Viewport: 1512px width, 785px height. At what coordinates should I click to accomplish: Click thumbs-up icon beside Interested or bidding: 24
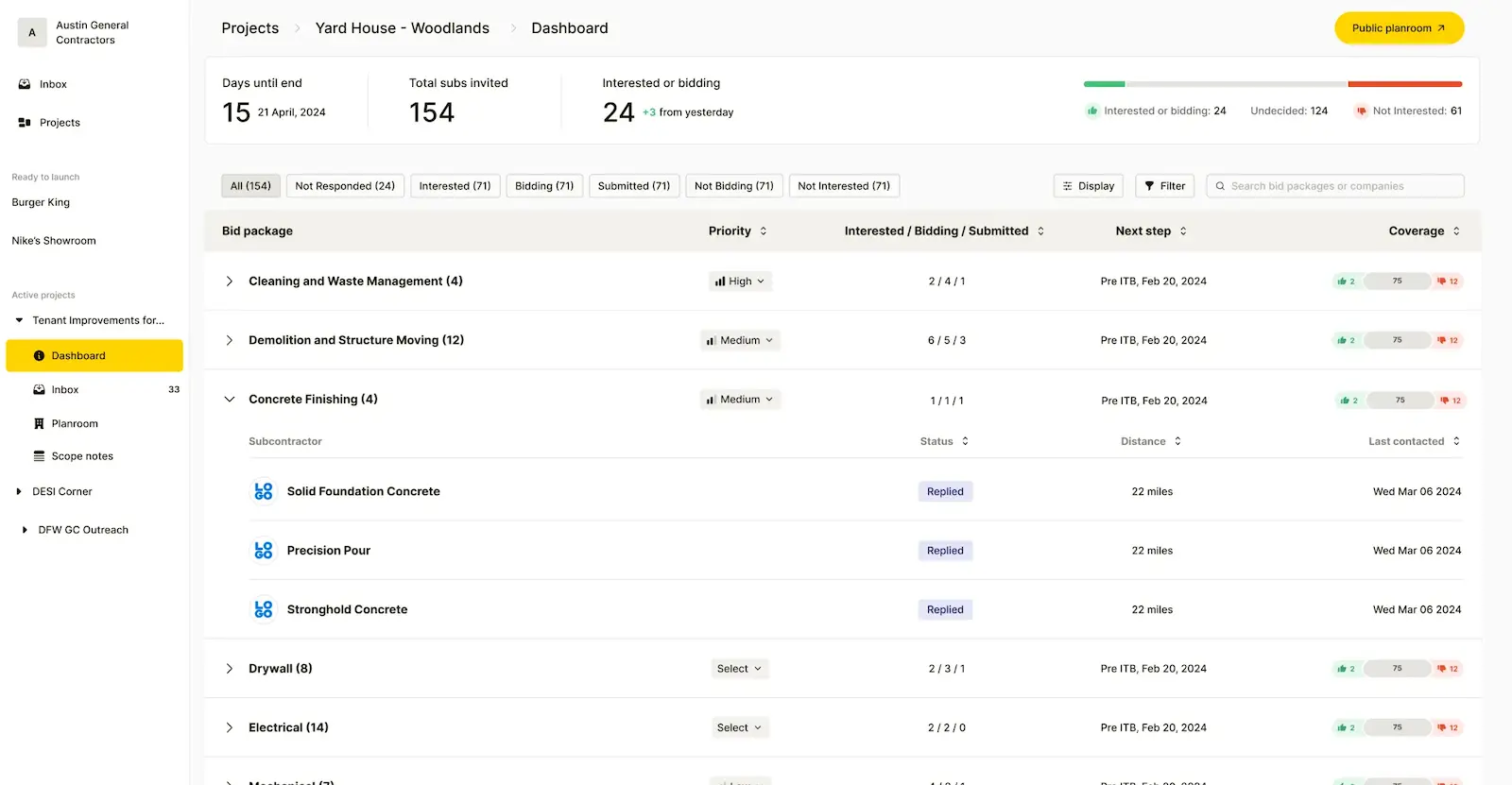point(1092,111)
